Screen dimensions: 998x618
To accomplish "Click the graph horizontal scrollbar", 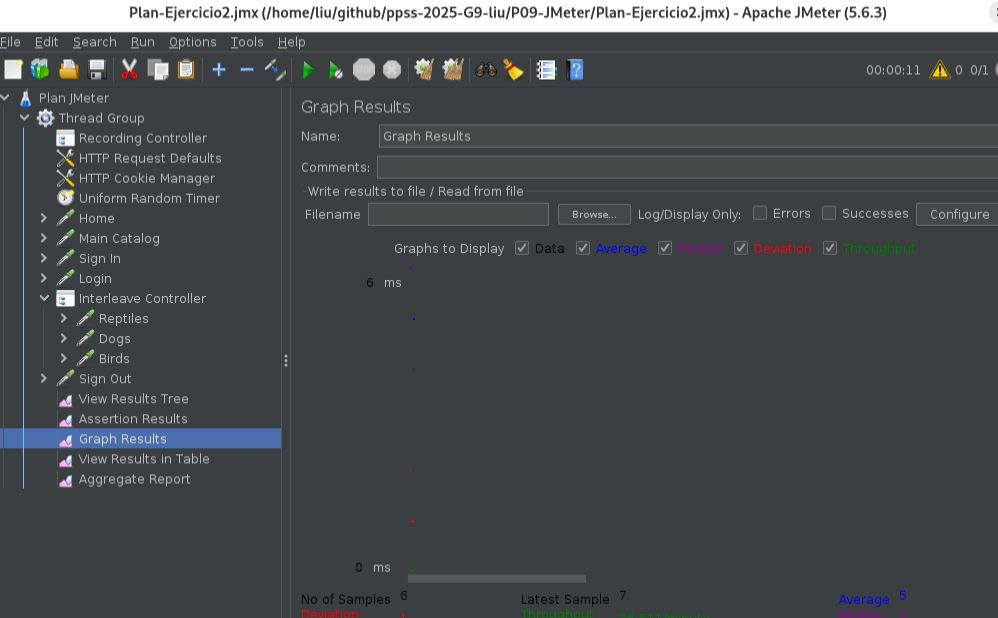I will (x=497, y=579).
